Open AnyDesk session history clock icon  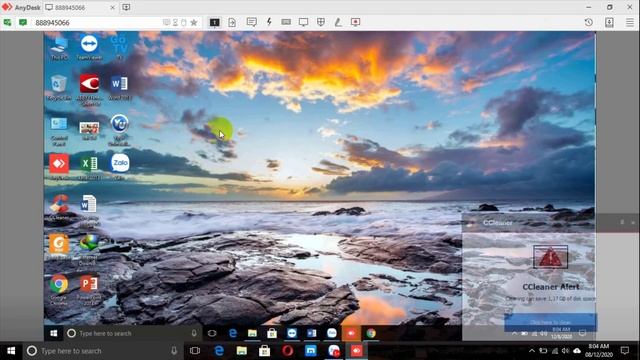tap(589, 22)
